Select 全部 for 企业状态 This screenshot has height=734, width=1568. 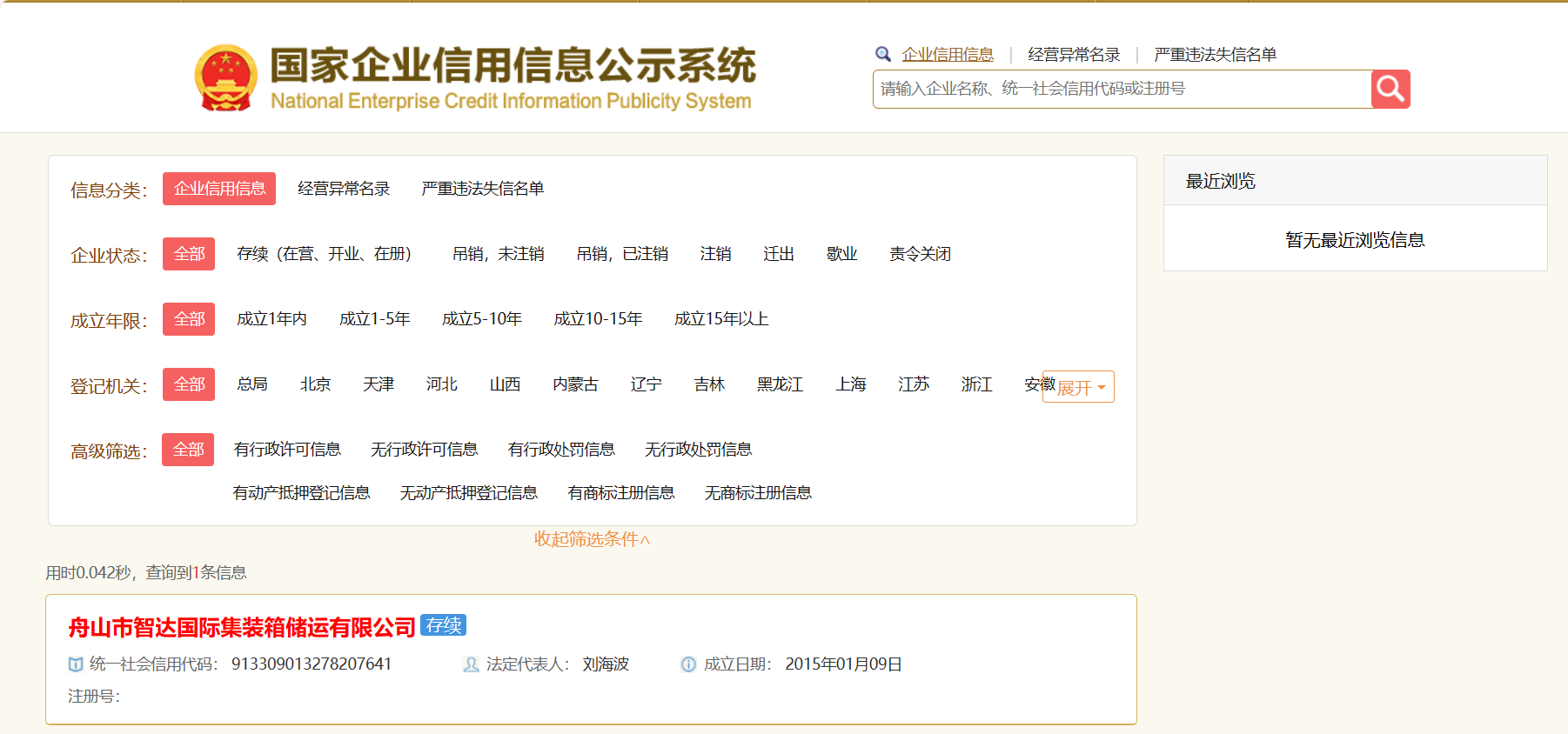(x=189, y=254)
